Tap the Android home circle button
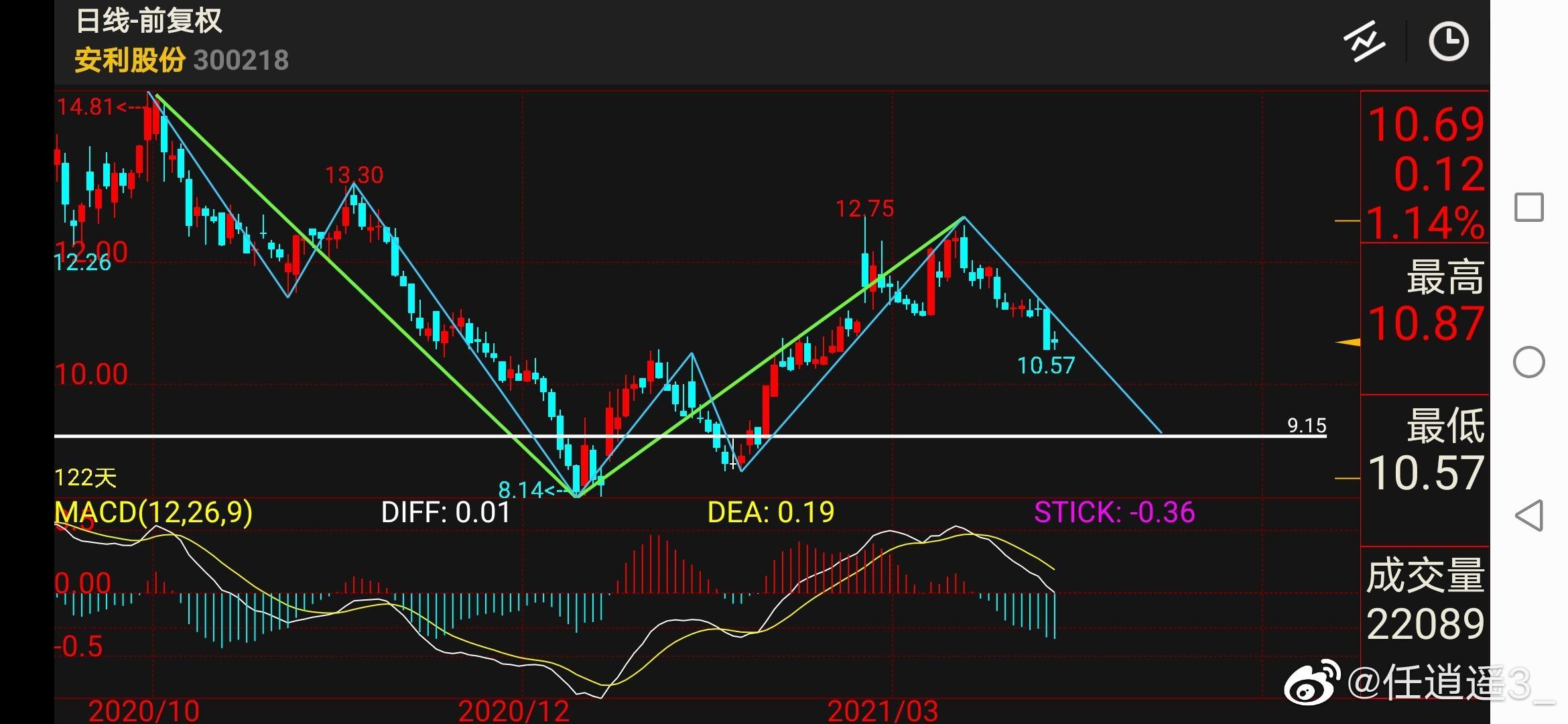 pos(1529,362)
